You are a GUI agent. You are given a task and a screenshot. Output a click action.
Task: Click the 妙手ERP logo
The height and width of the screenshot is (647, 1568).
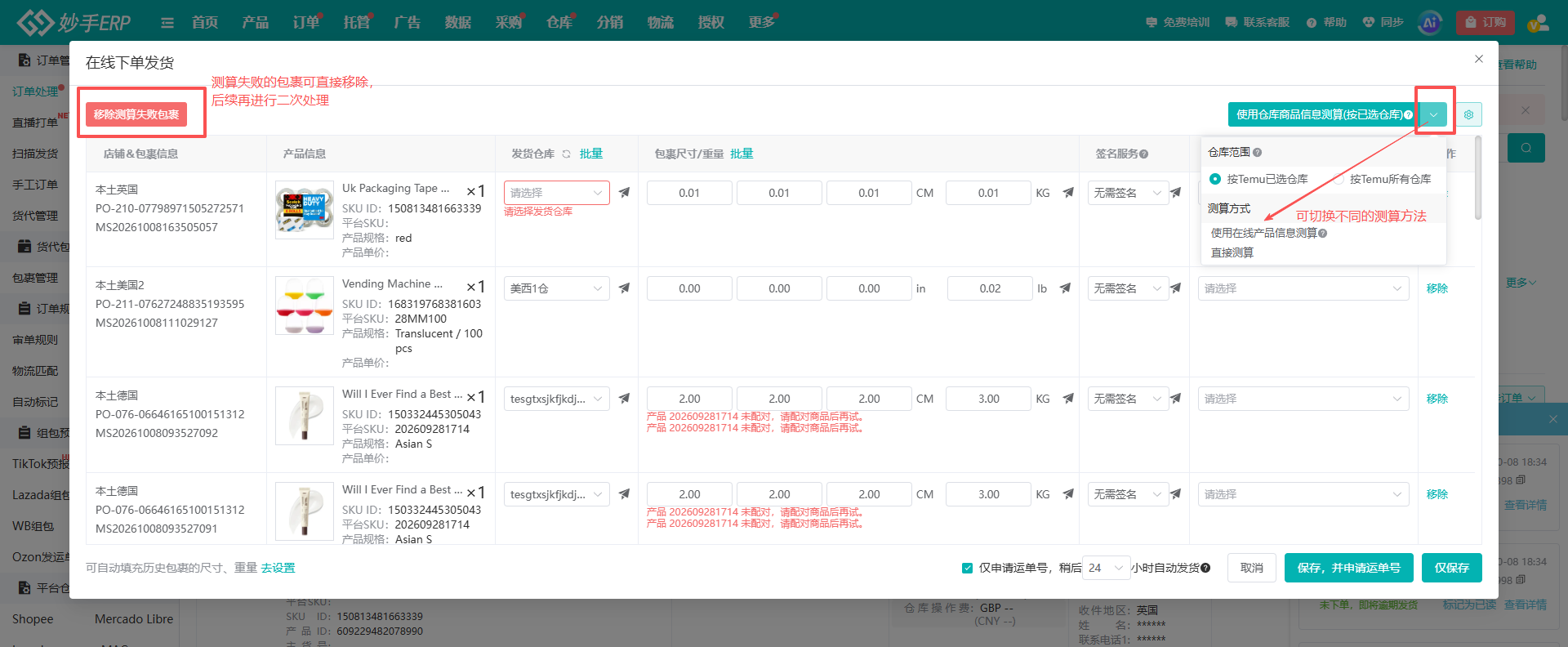[74, 22]
